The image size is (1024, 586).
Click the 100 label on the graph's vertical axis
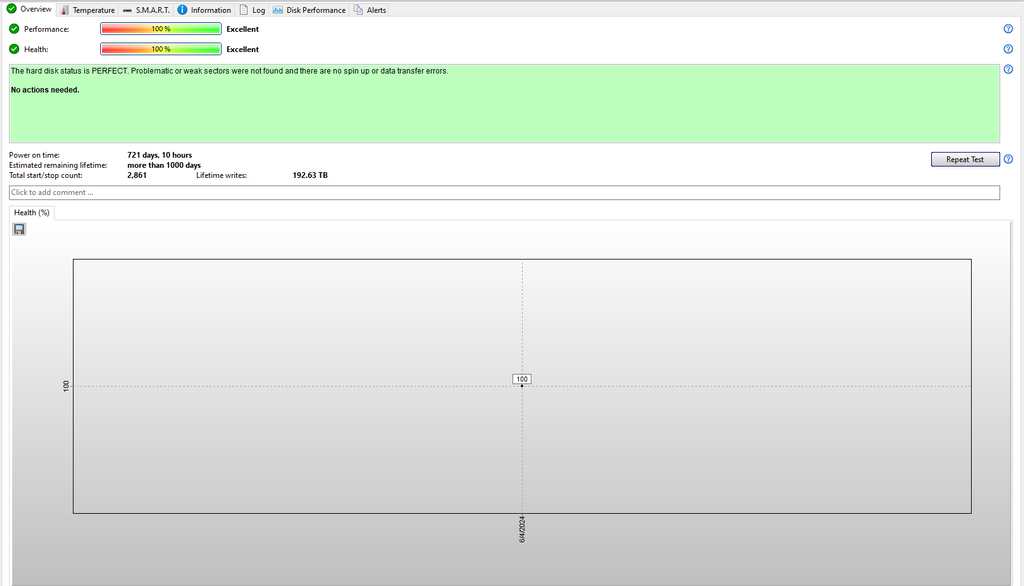[66, 386]
